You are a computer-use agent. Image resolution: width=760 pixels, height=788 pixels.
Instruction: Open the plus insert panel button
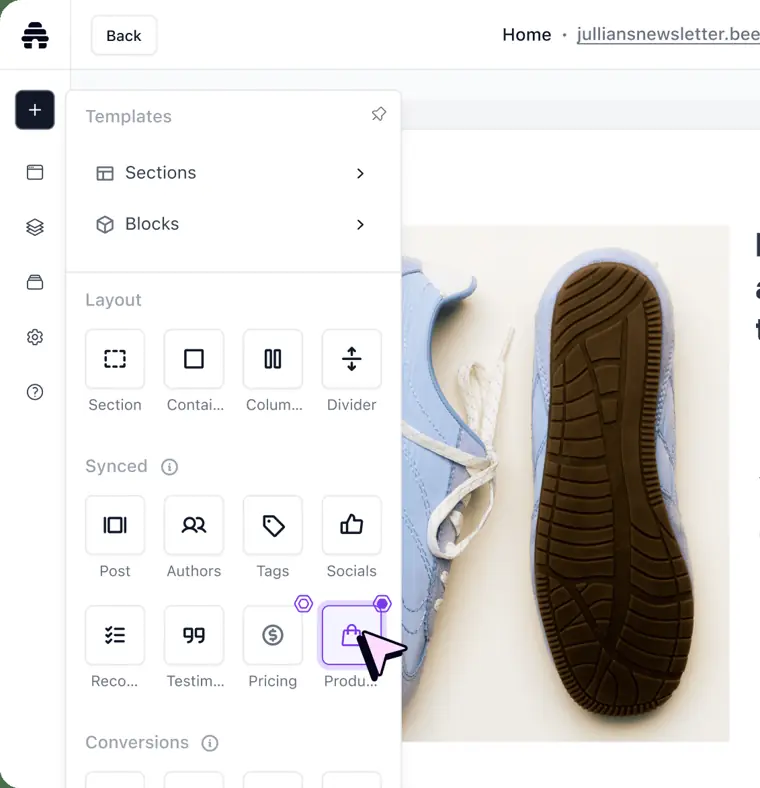[x=35, y=110]
